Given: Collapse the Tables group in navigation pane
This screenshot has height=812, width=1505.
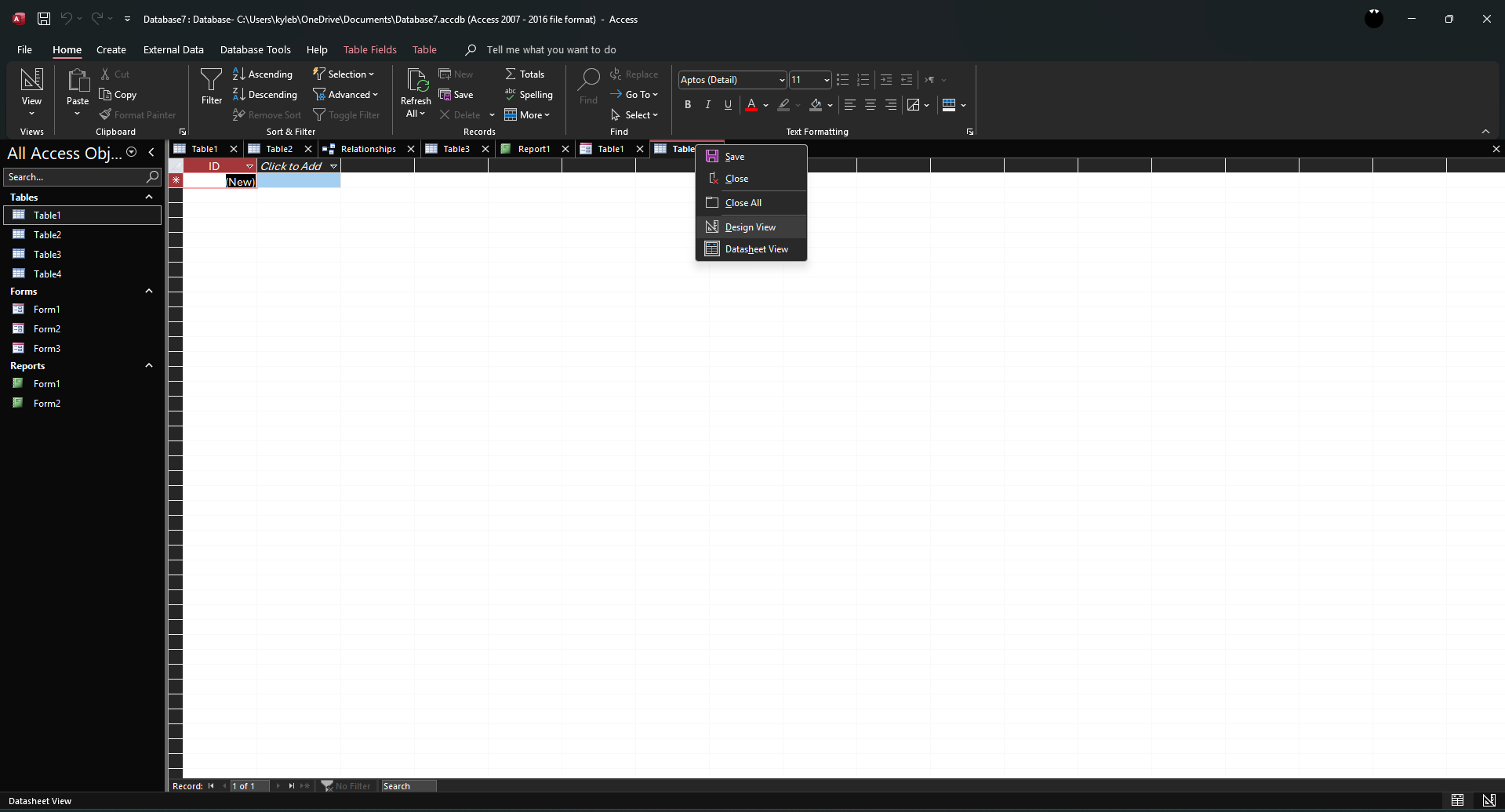Looking at the screenshot, I should click(149, 198).
